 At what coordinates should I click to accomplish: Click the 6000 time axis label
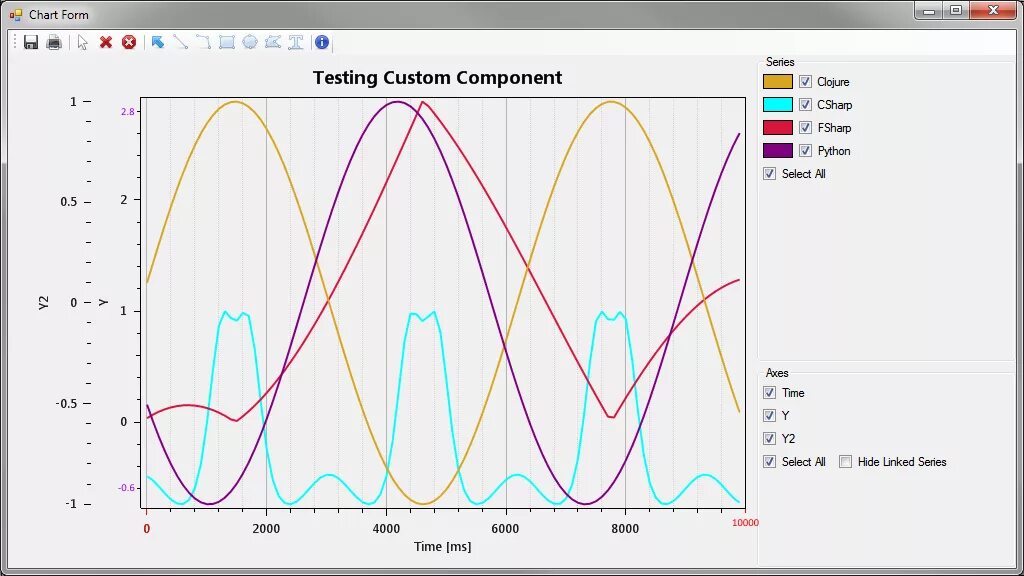click(505, 529)
